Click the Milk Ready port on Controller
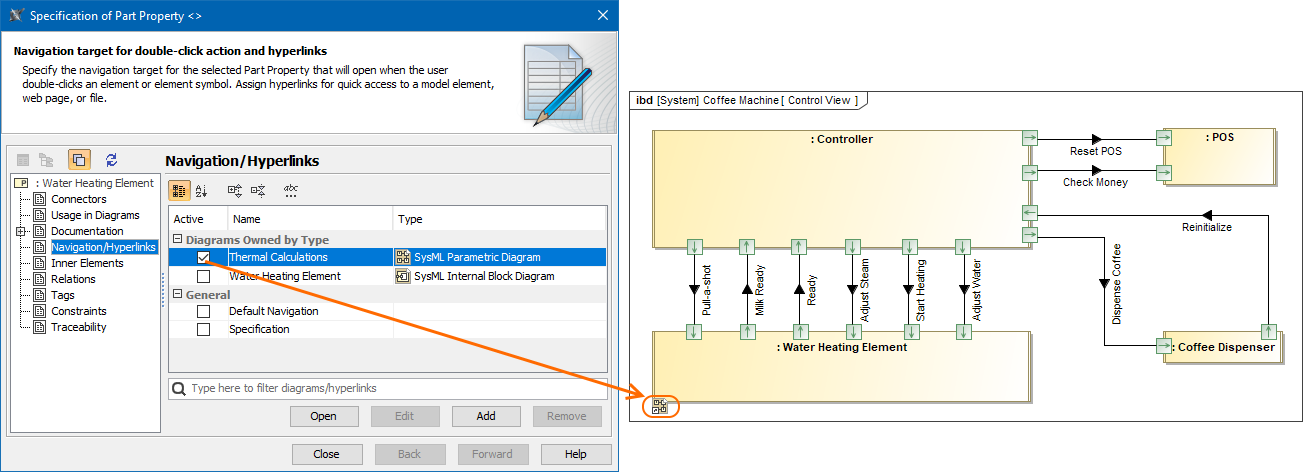1304x473 pixels. pyautogui.click(x=746, y=246)
